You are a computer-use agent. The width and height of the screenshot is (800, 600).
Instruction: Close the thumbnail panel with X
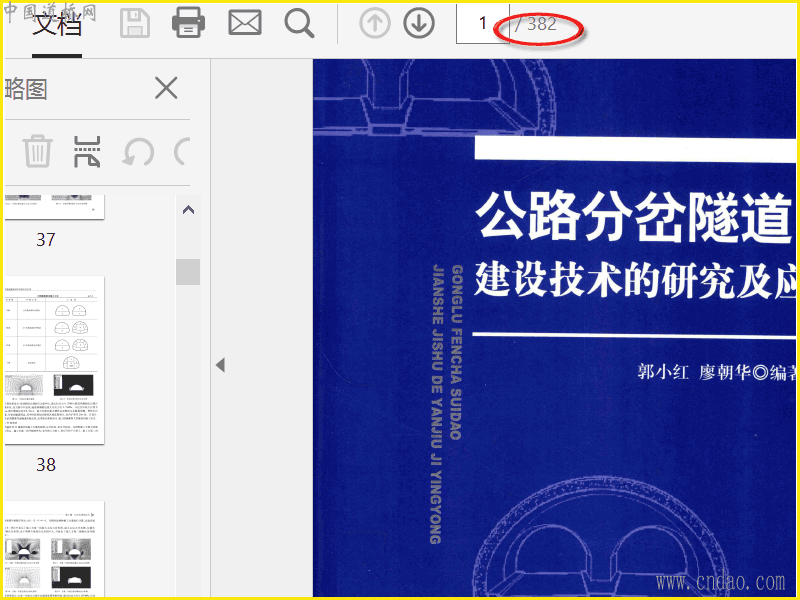166,88
